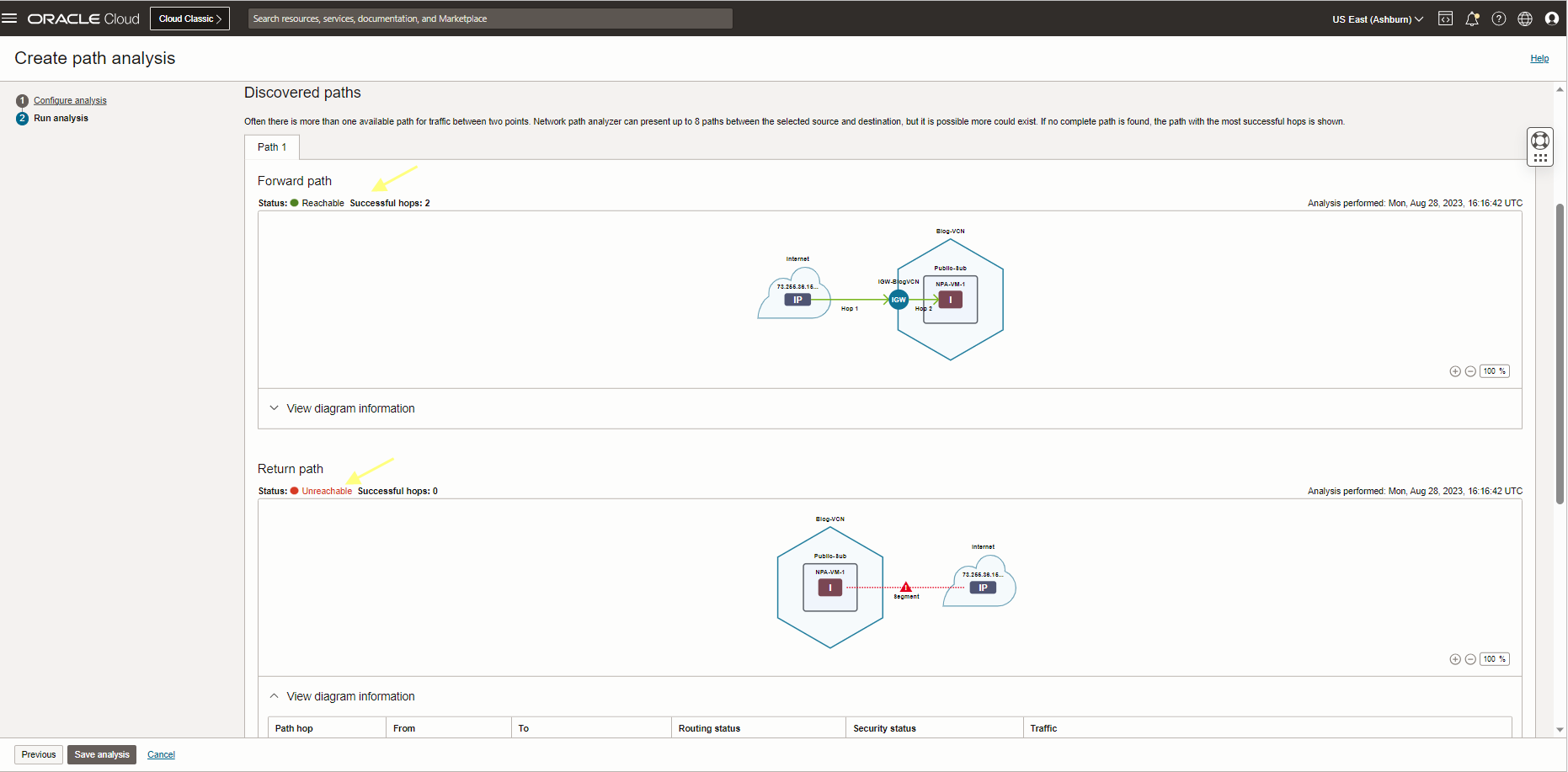Zoom out on the Return path diagram
The height and width of the screenshot is (772, 1568).
(1470, 659)
